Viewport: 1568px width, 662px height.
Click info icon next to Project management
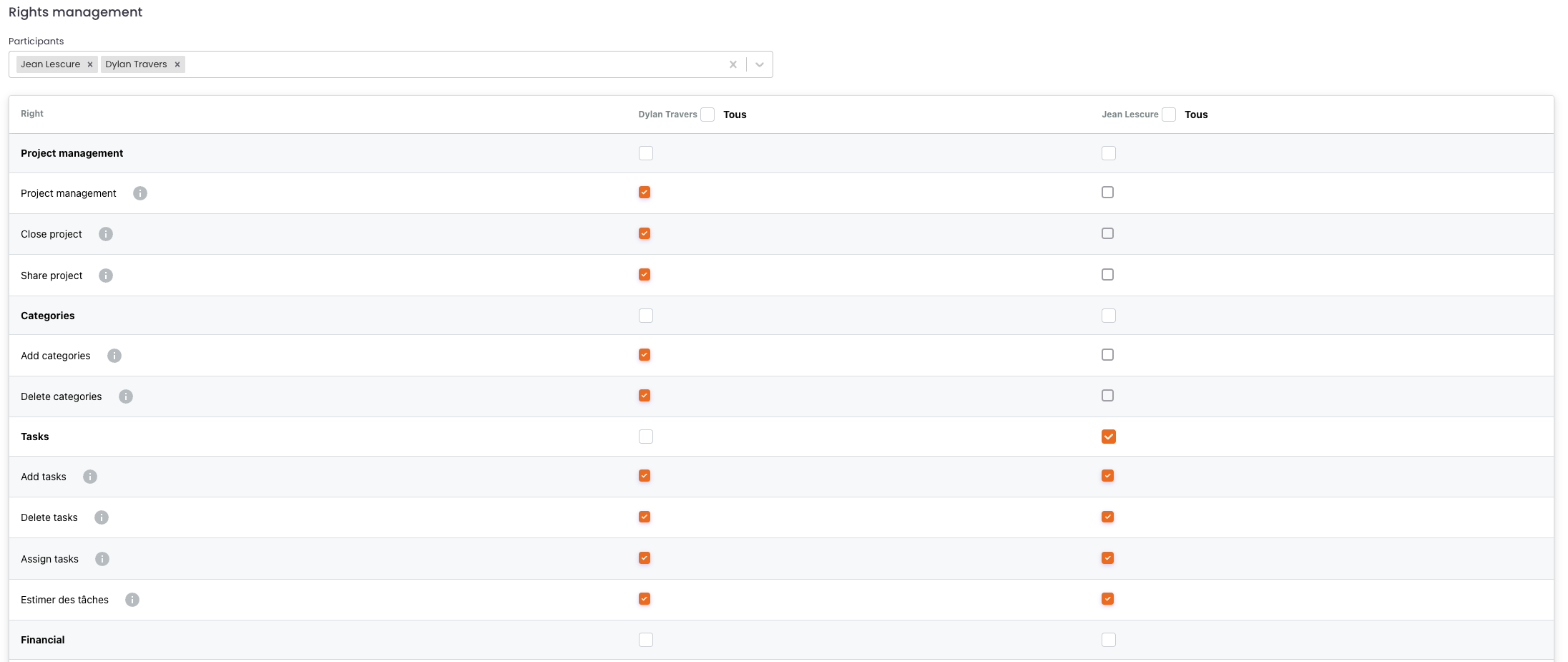click(x=140, y=193)
